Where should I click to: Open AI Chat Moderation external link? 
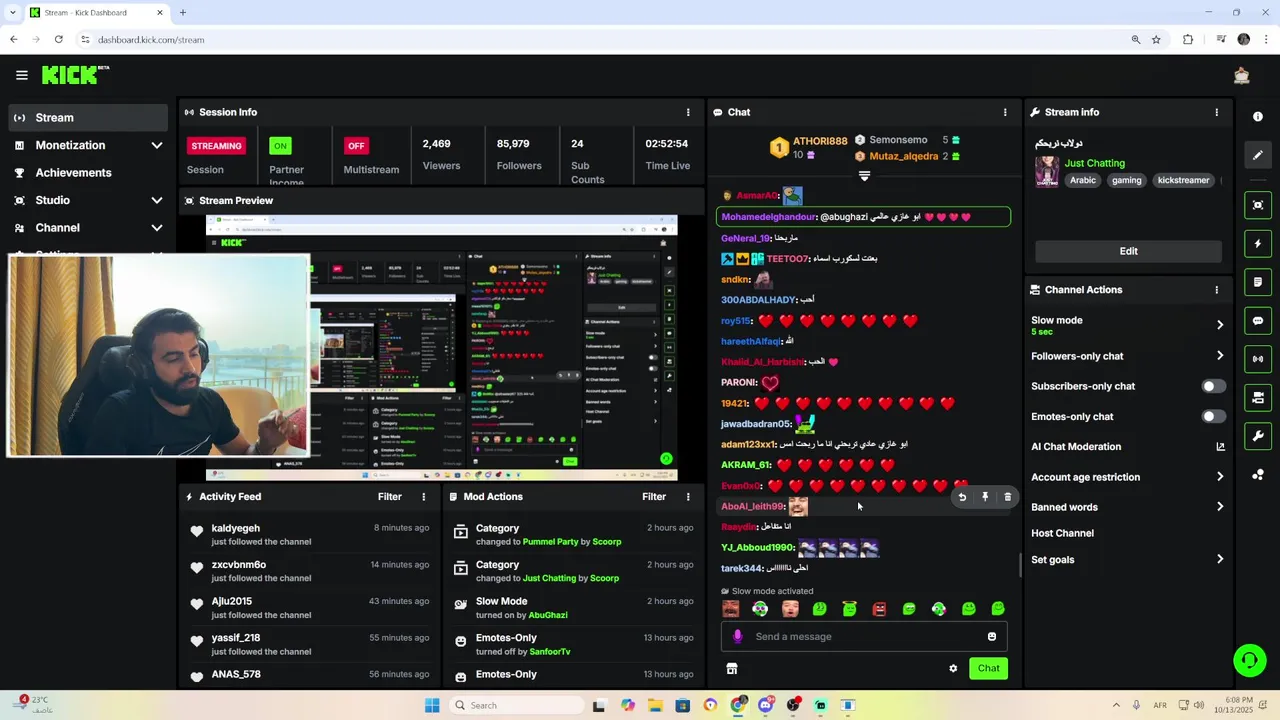[1220, 447]
